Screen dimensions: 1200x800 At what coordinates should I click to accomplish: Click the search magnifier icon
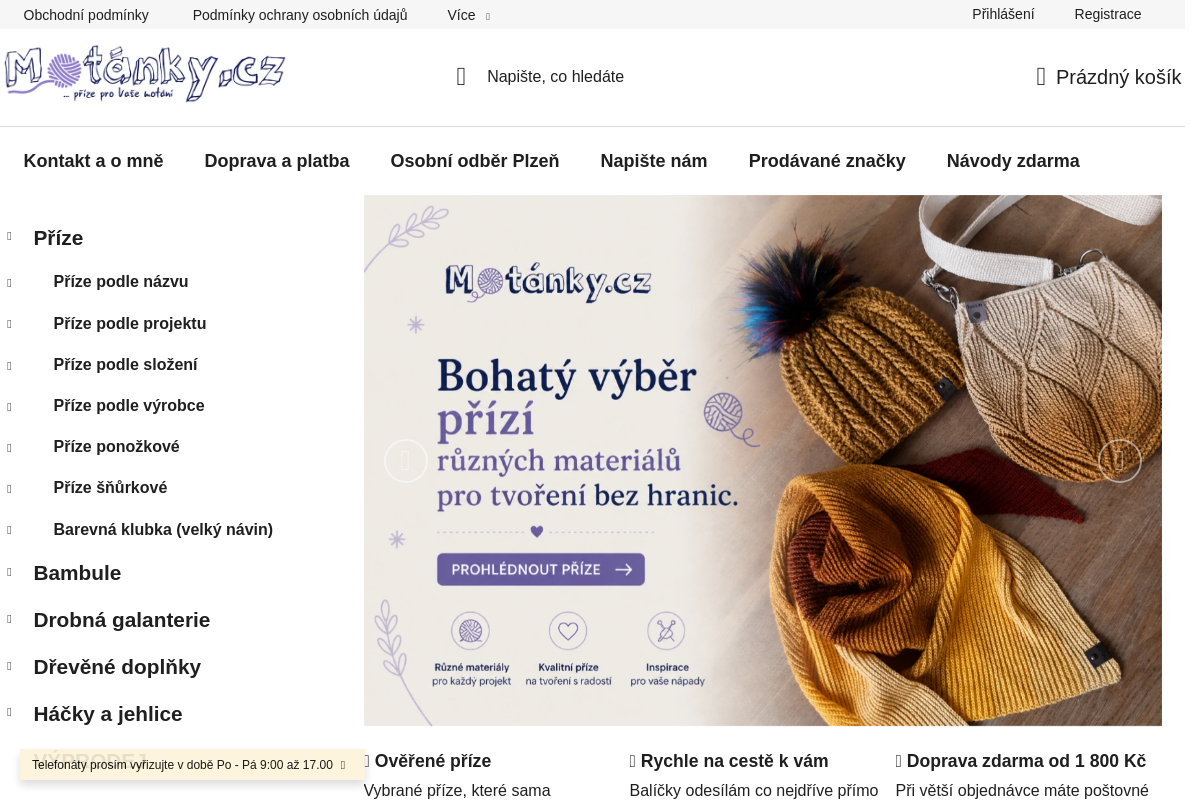(x=461, y=77)
